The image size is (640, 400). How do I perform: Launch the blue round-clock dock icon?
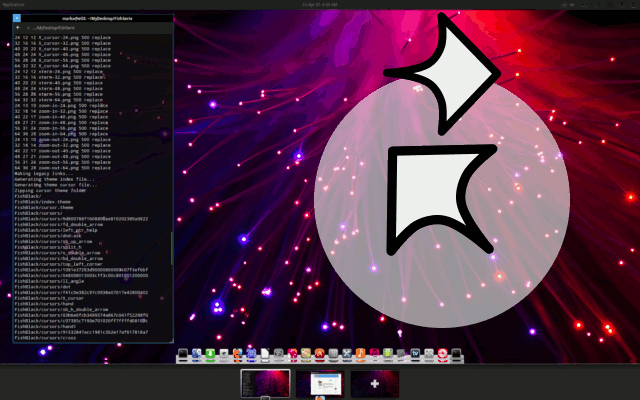click(251, 354)
